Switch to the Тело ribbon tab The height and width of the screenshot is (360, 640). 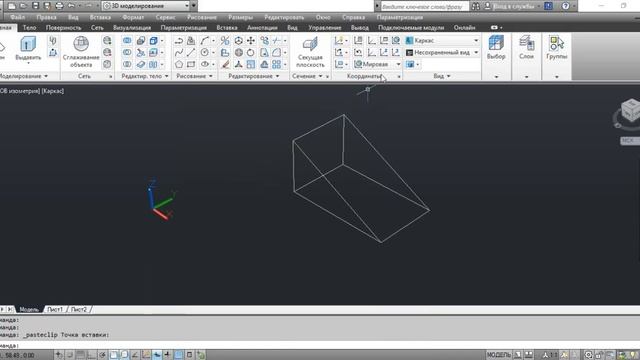[x=29, y=27]
